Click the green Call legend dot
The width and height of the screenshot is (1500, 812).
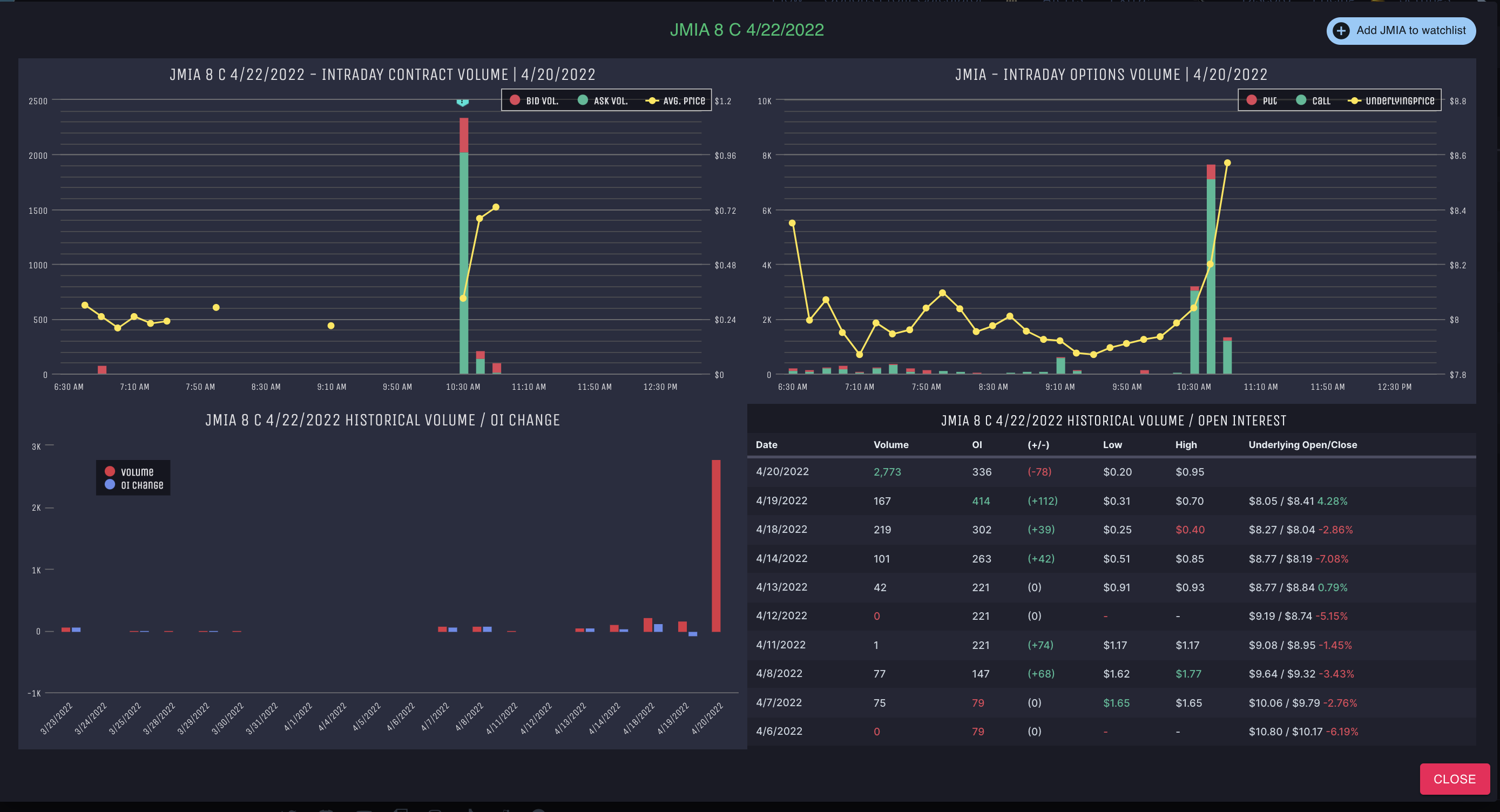(x=1301, y=100)
